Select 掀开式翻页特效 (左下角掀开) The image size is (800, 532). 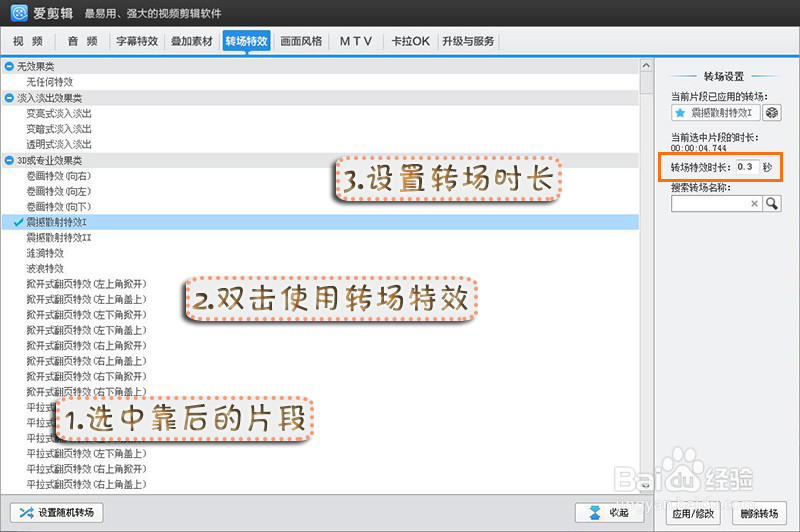tap(86, 315)
